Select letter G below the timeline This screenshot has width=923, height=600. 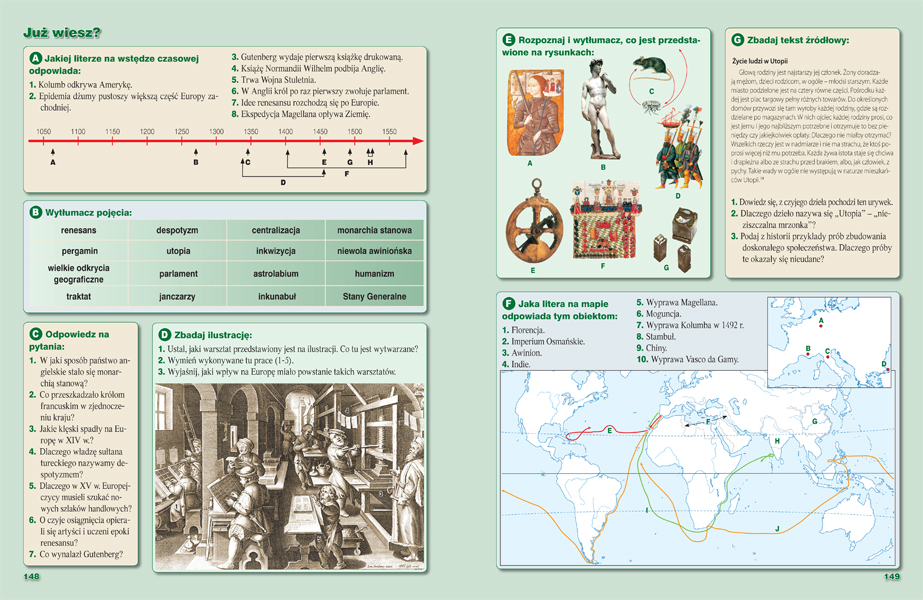pos(350,163)
